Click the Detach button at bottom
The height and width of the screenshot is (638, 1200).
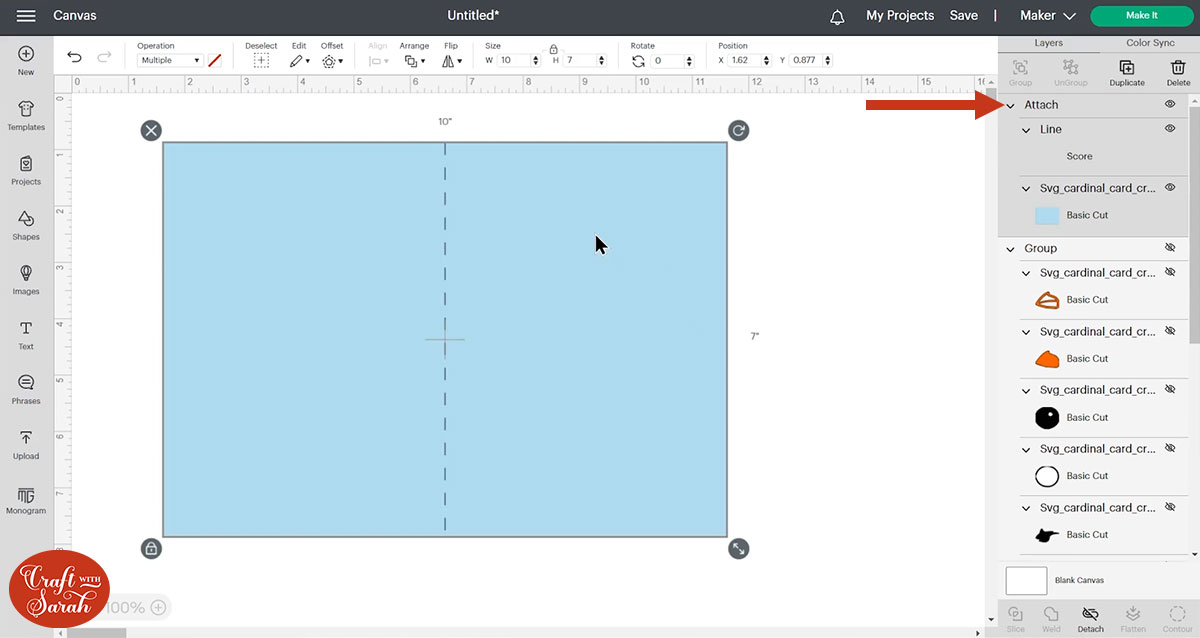(x=1091, y=619)
